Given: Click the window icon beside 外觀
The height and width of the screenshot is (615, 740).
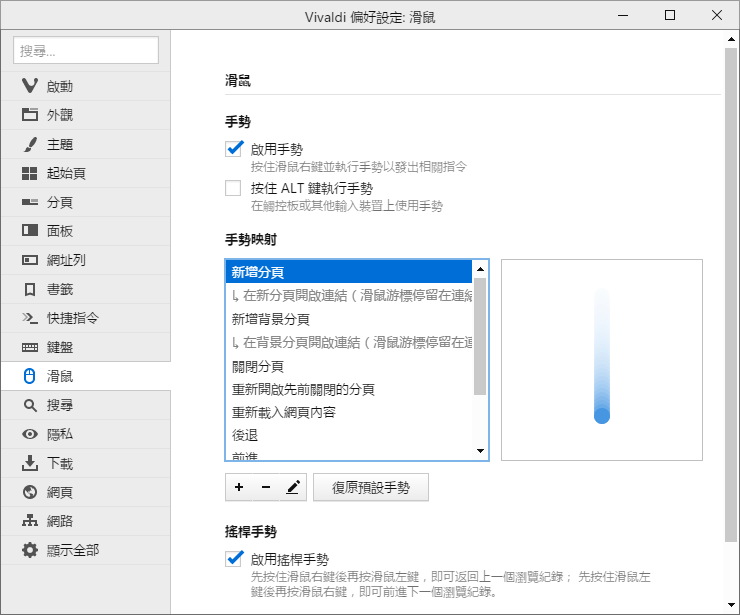Looking at the screenshot, I should (30, 114).
